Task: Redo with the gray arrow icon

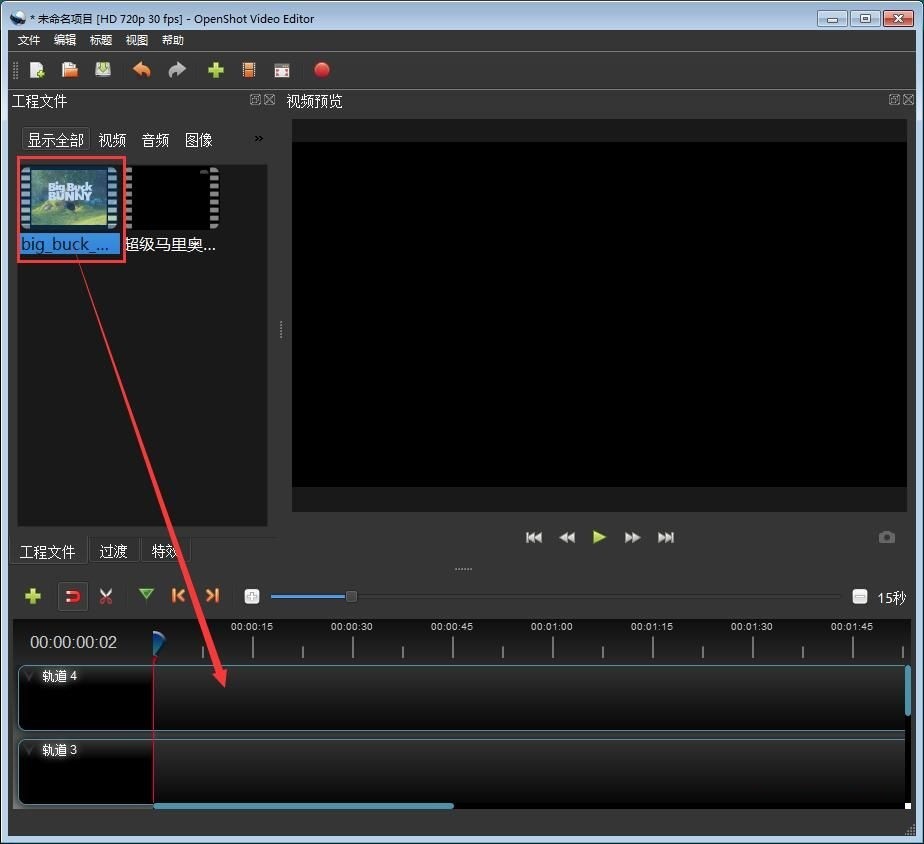Action: pyautogui.click(x=177, y=70)
